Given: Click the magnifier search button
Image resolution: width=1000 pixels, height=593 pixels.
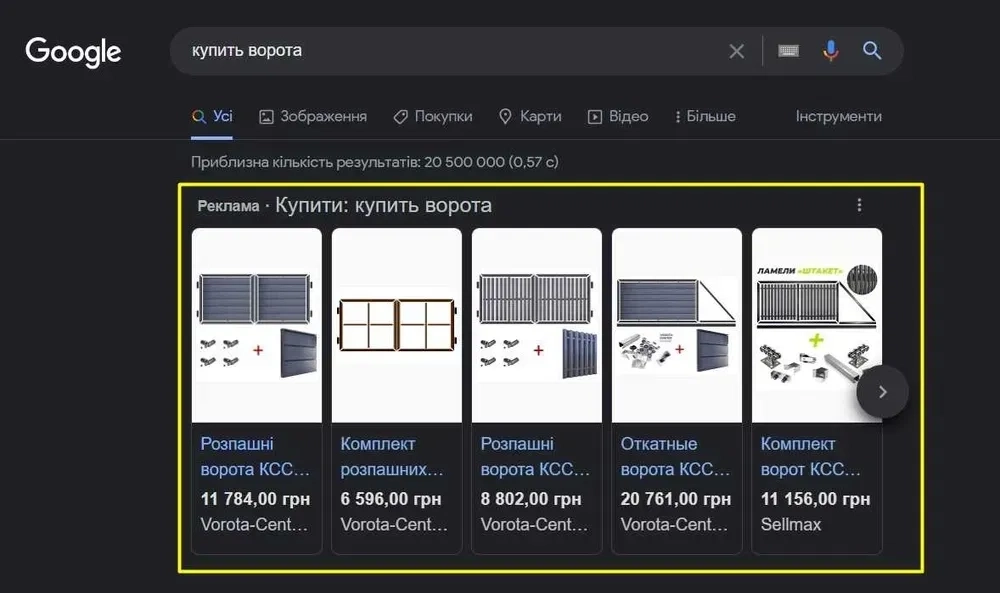Looking at the screenshot, I should click(872, 51).
